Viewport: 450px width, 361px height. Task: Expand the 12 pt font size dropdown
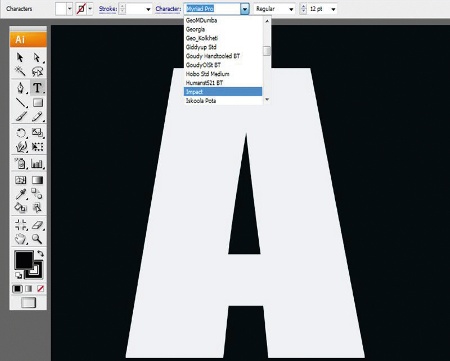333,9
